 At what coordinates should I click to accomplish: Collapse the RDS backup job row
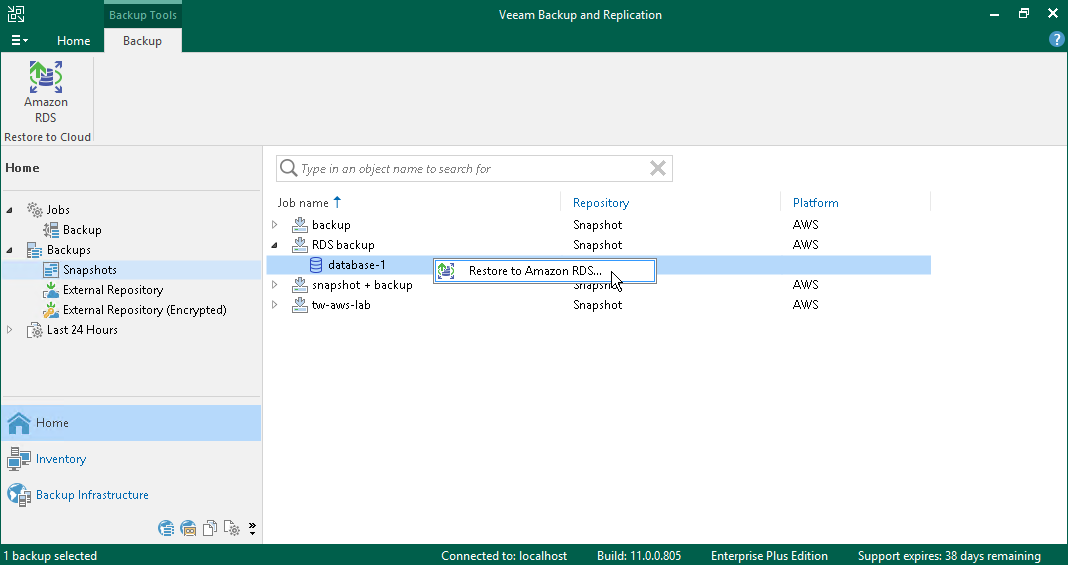click(275, 245)
